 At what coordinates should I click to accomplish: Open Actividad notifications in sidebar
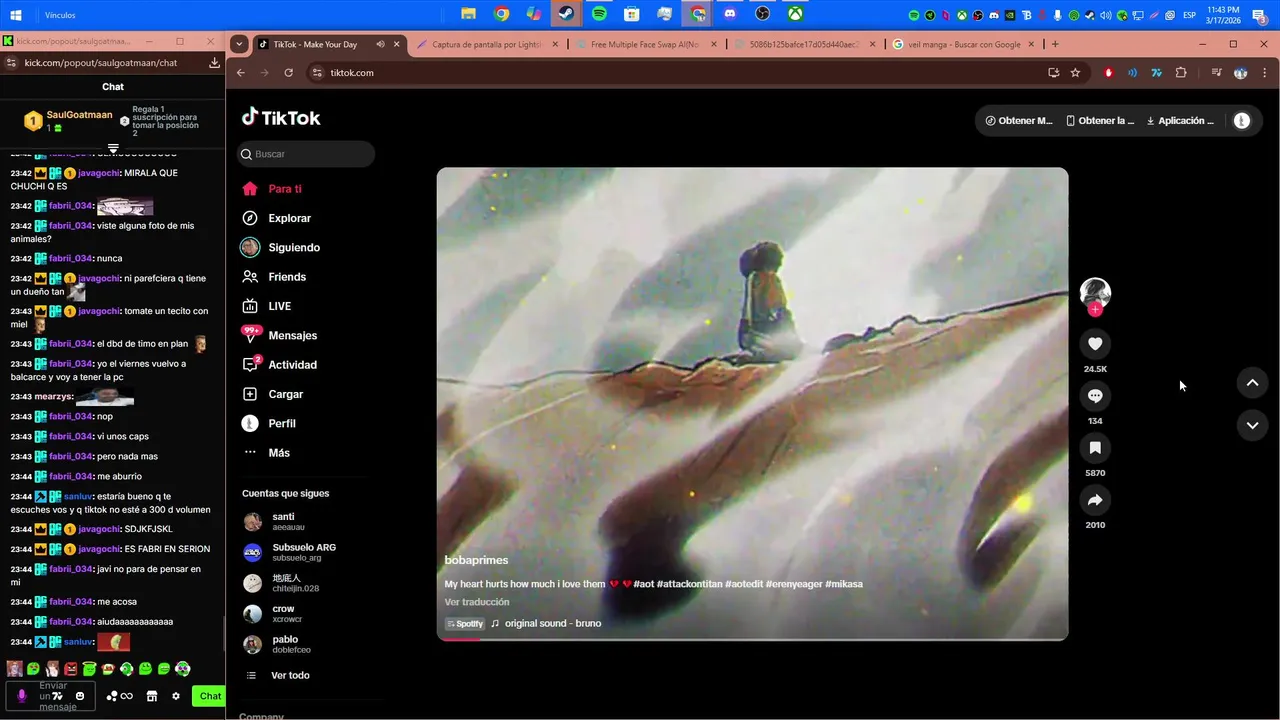coord(280,365)
